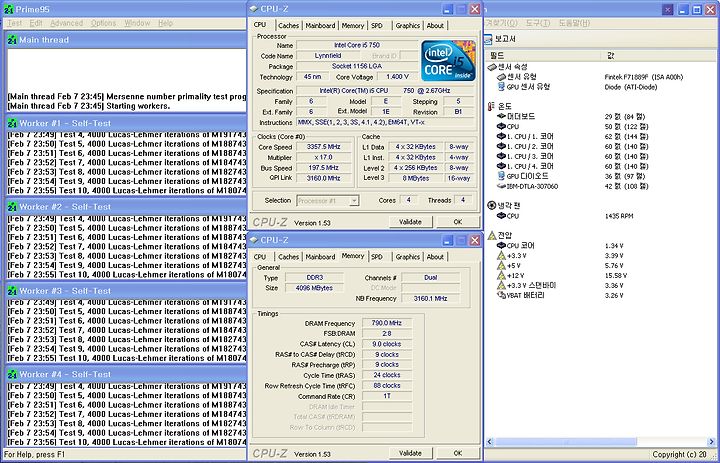Switch to SPD tab in lower CPU-Z
The height and width of the screenshot is (463, 720).
click(x=377, y=257)
